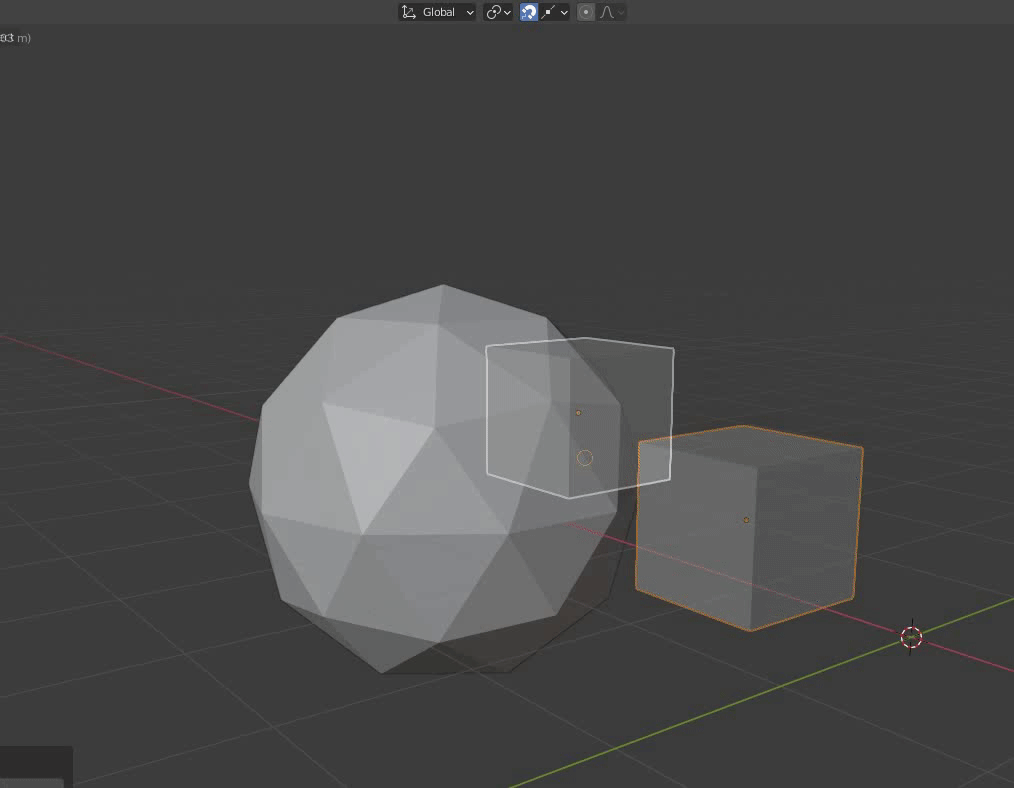This screenshot has width=1014, height=788.
Task: Open the operator panel at bottom-left
Action: (35, 767)
